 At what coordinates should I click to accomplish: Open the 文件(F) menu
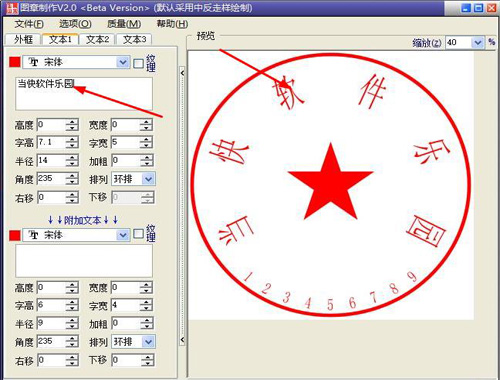coord(29,24)
